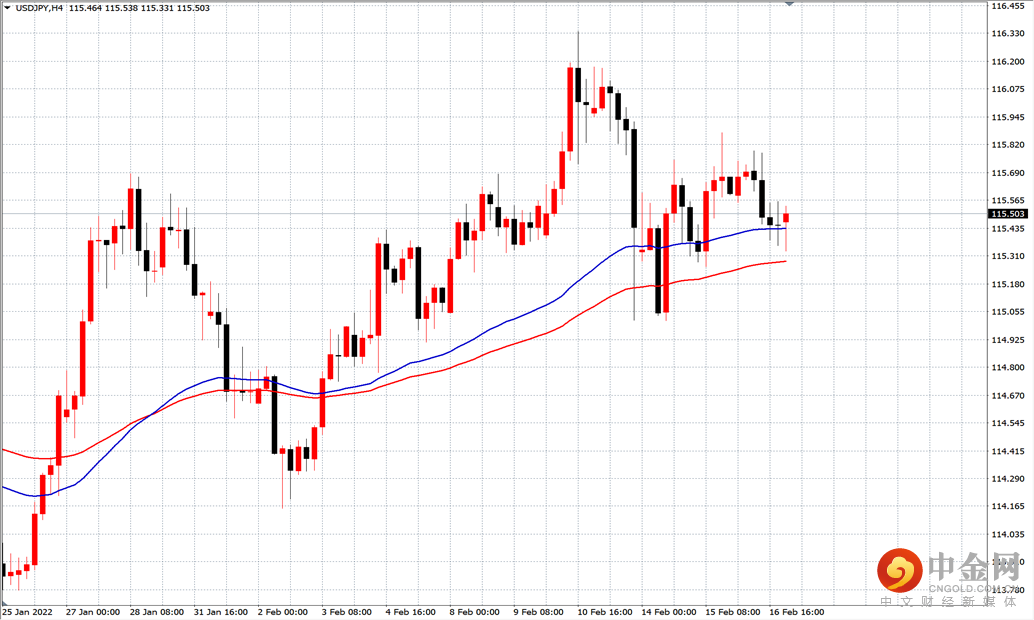Click the OHLC values 115.464 115.538 115.331 115.503
The height and width of the screenshot is (620, 1034).
click(139, 8)
